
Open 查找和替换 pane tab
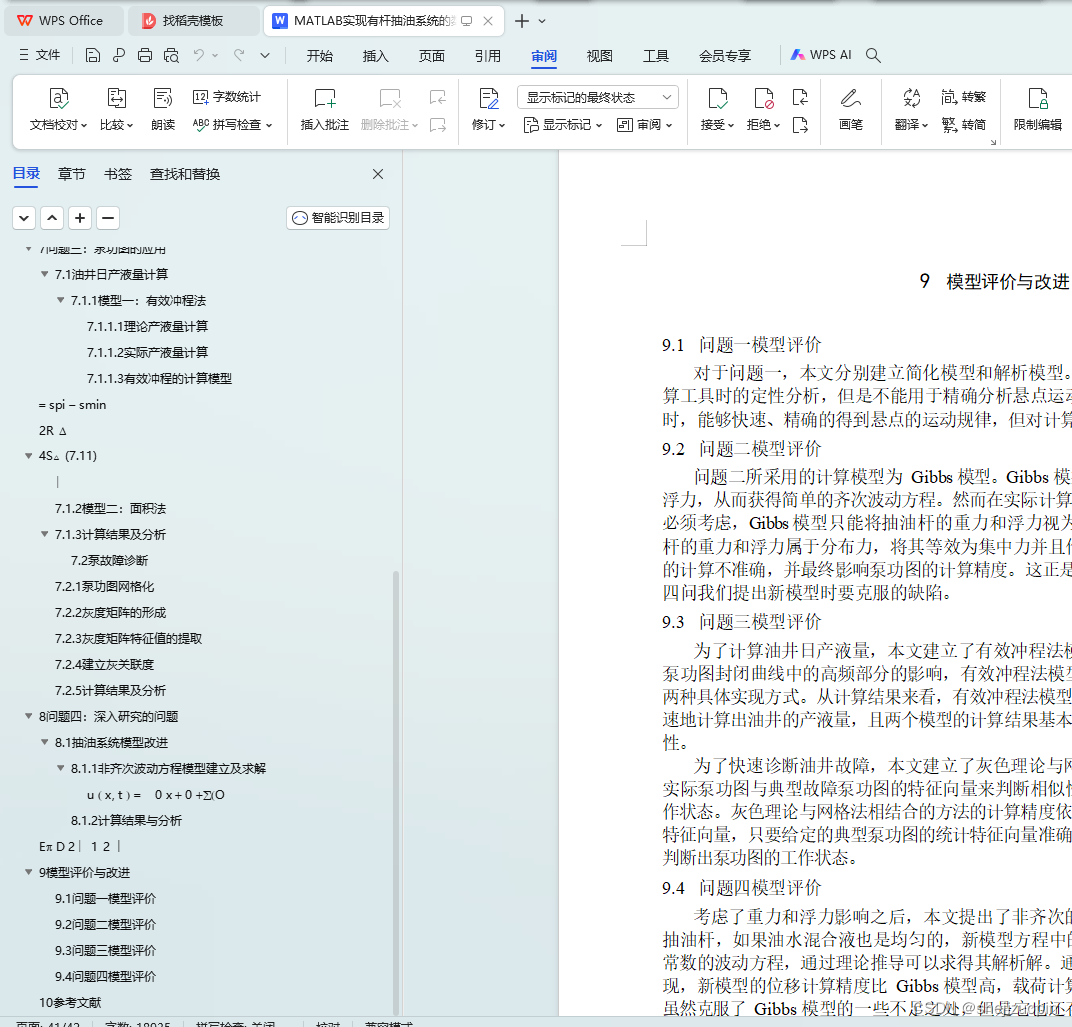click(x=185, y=174)
